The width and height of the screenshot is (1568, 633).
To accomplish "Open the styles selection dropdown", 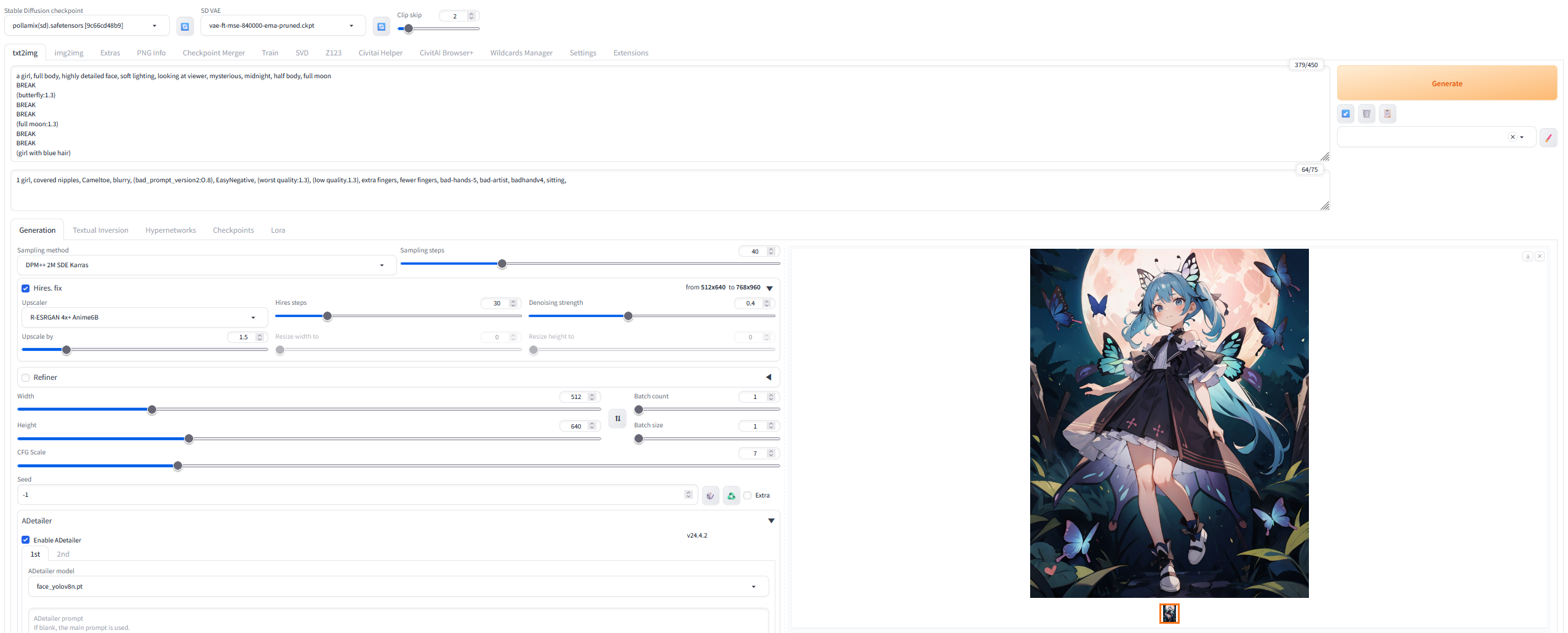I will 1436,137.
